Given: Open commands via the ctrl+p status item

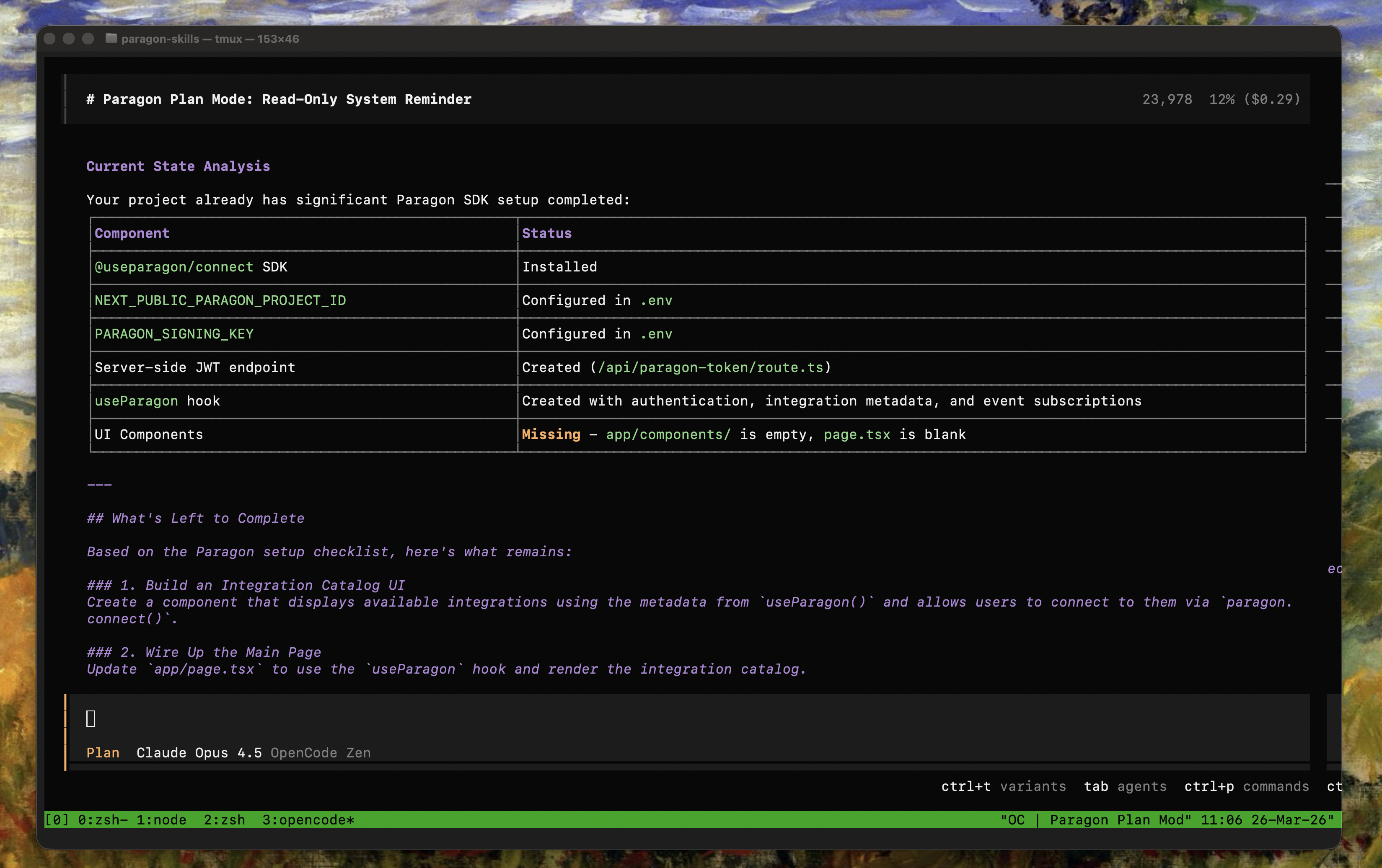Looking at the screenshot, I should pyautogui.click(x=1247, y=787).
